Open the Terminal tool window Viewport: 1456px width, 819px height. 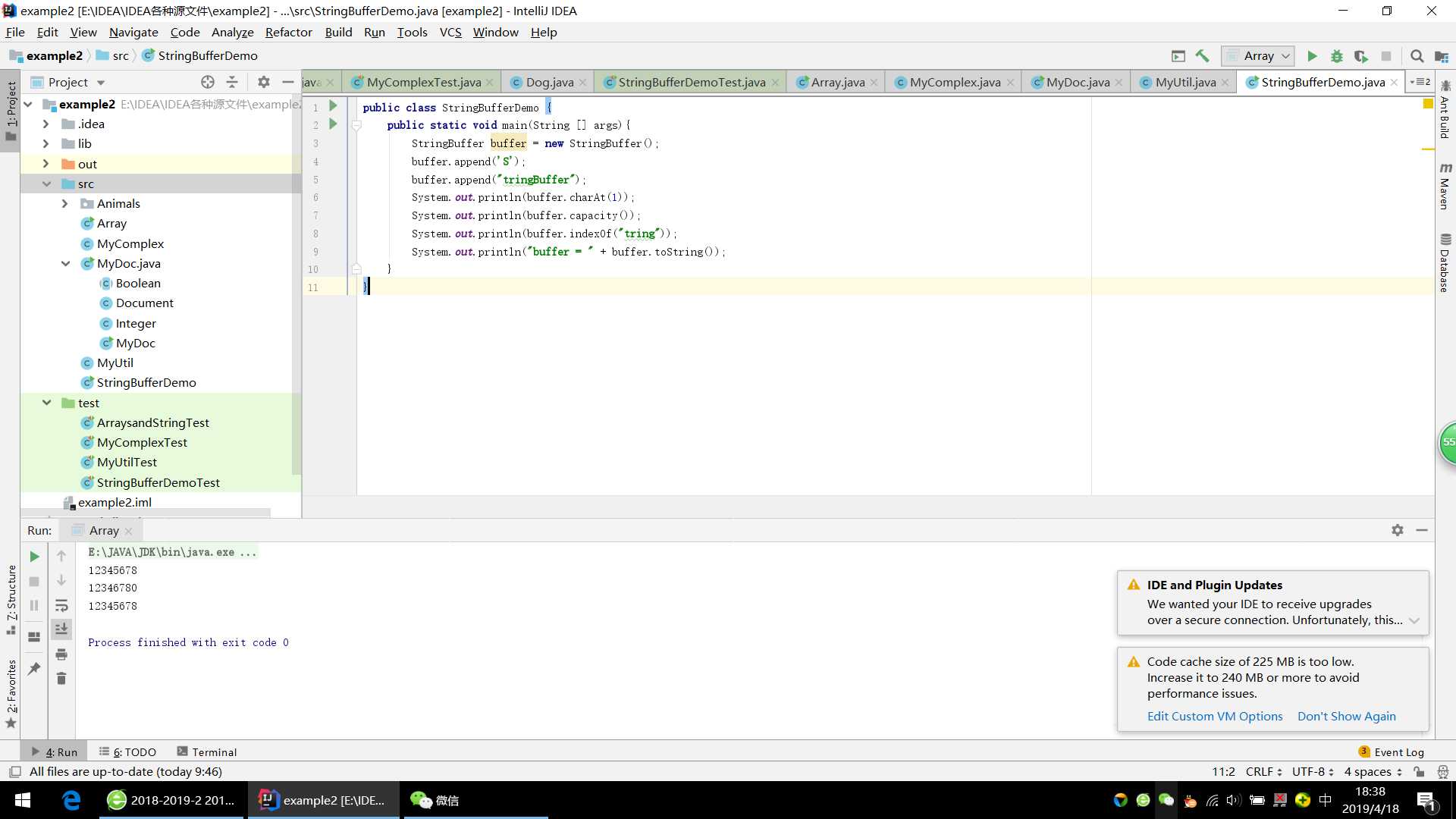point(206,752)
